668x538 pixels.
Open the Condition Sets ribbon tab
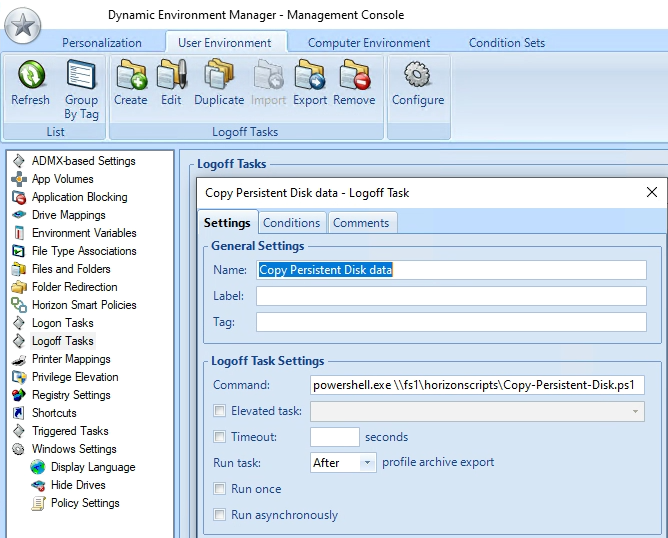[x=507, y=43]
